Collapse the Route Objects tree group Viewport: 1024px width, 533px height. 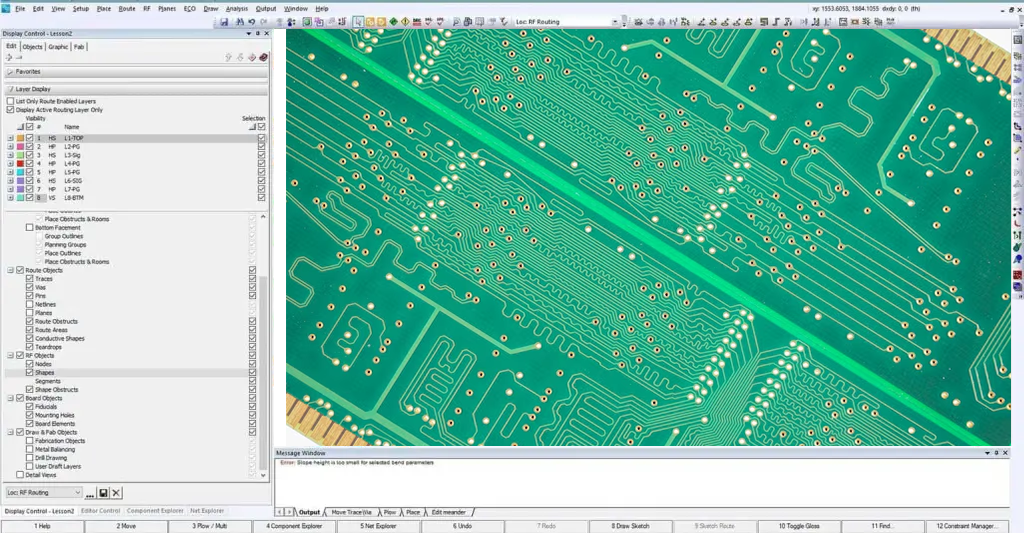coord(10,270)
